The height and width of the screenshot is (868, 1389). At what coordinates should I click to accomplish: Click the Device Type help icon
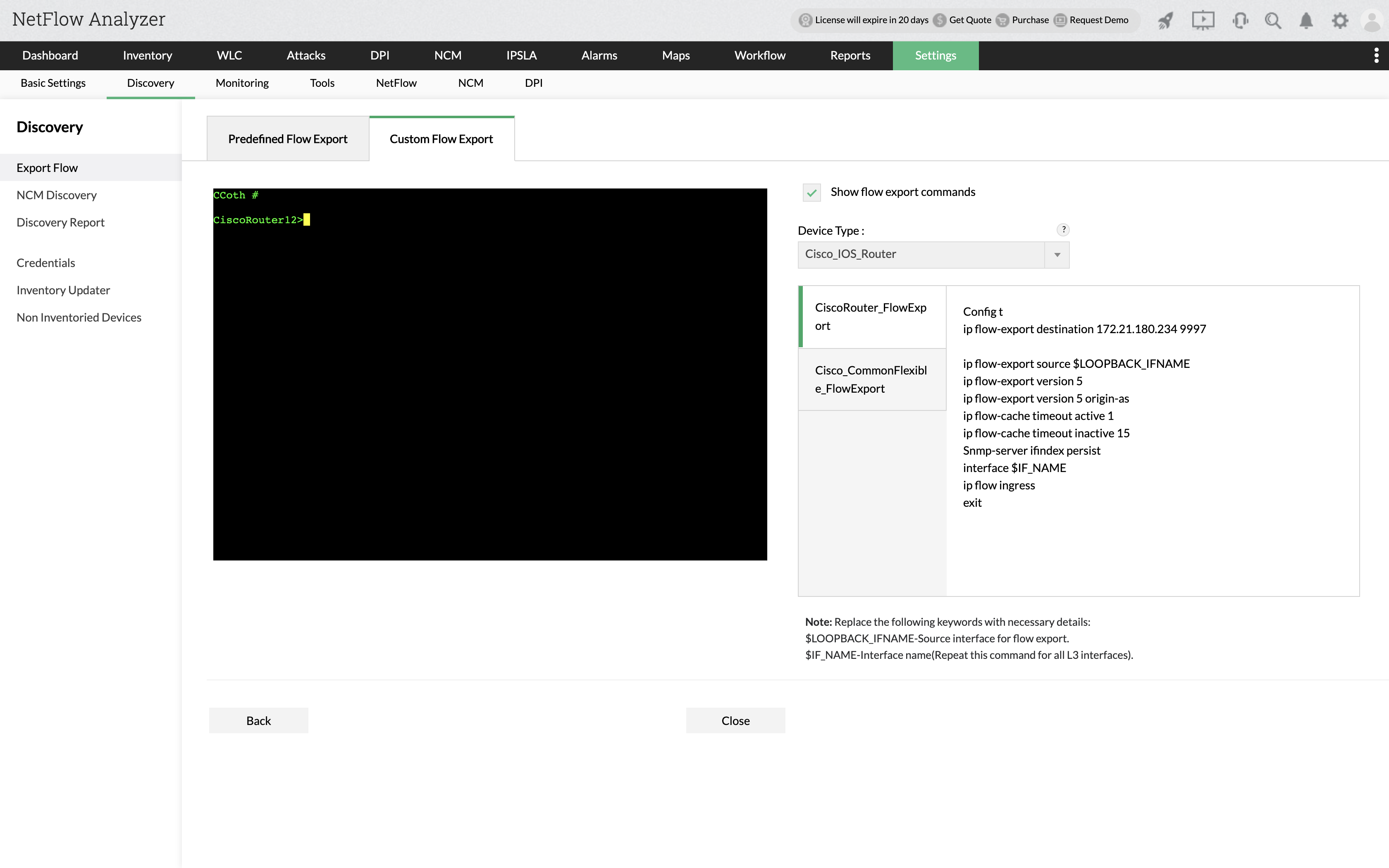[x=1063, y=230]
